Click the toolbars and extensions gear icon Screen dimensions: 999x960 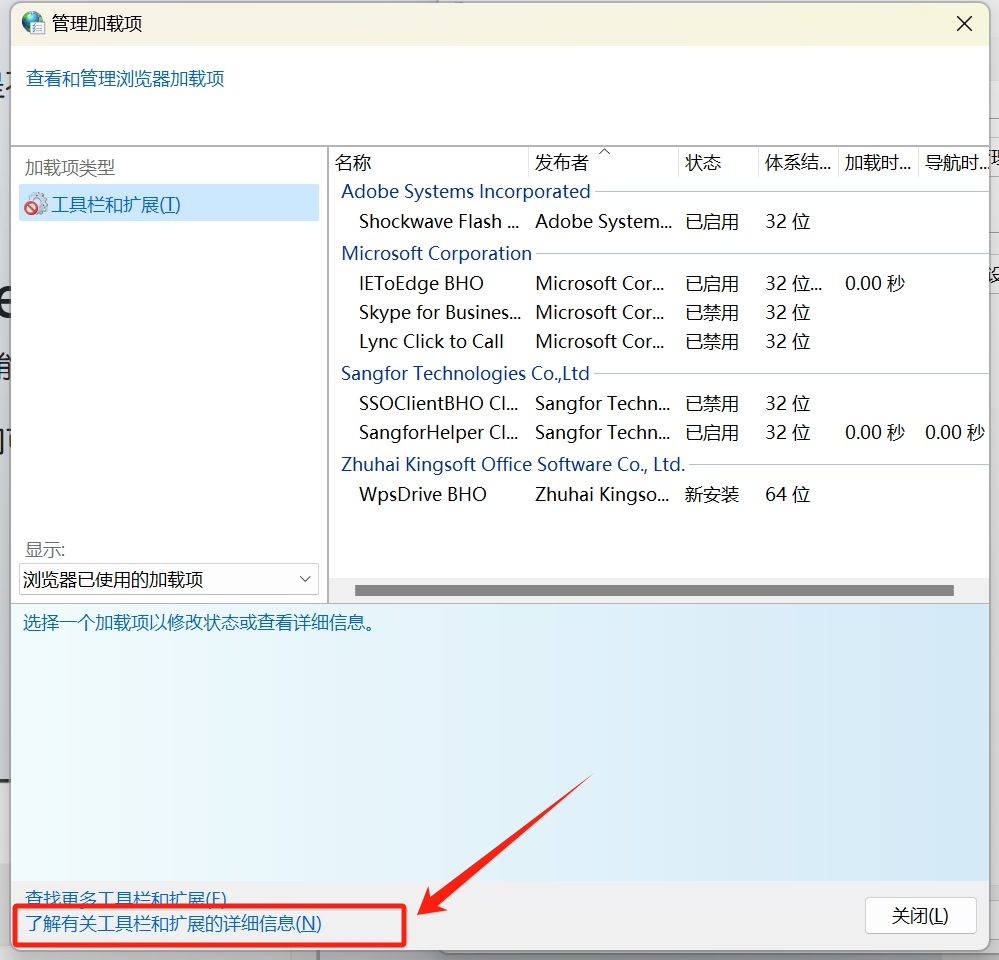pos(36,205)
